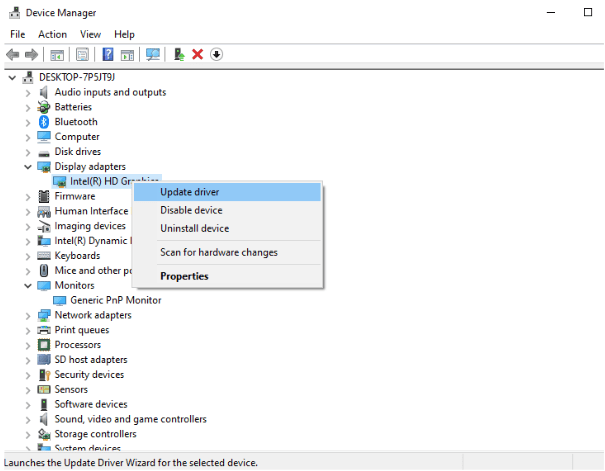Minimize the Device Manager window

pos(551,13)
